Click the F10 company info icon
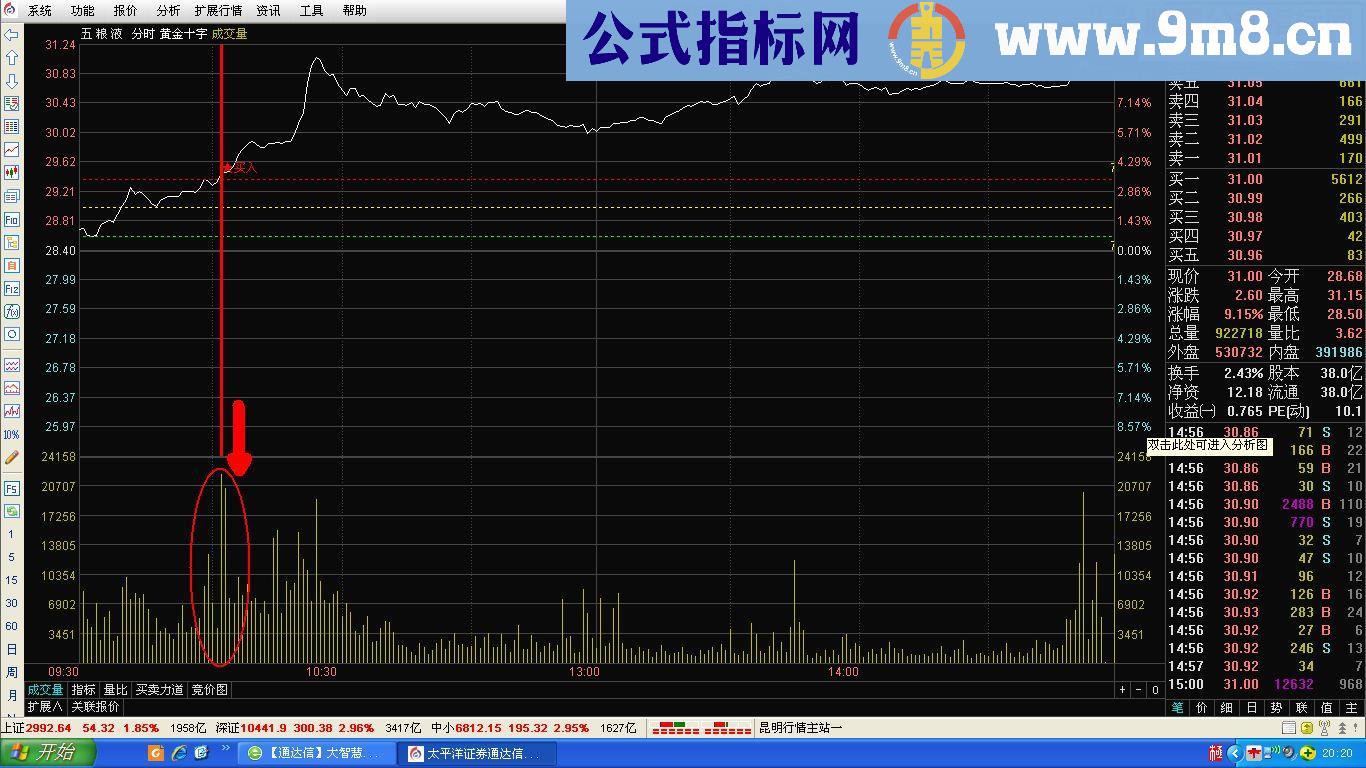The image size is (1366, 768). pyautogui.click(x=14, y=219)
